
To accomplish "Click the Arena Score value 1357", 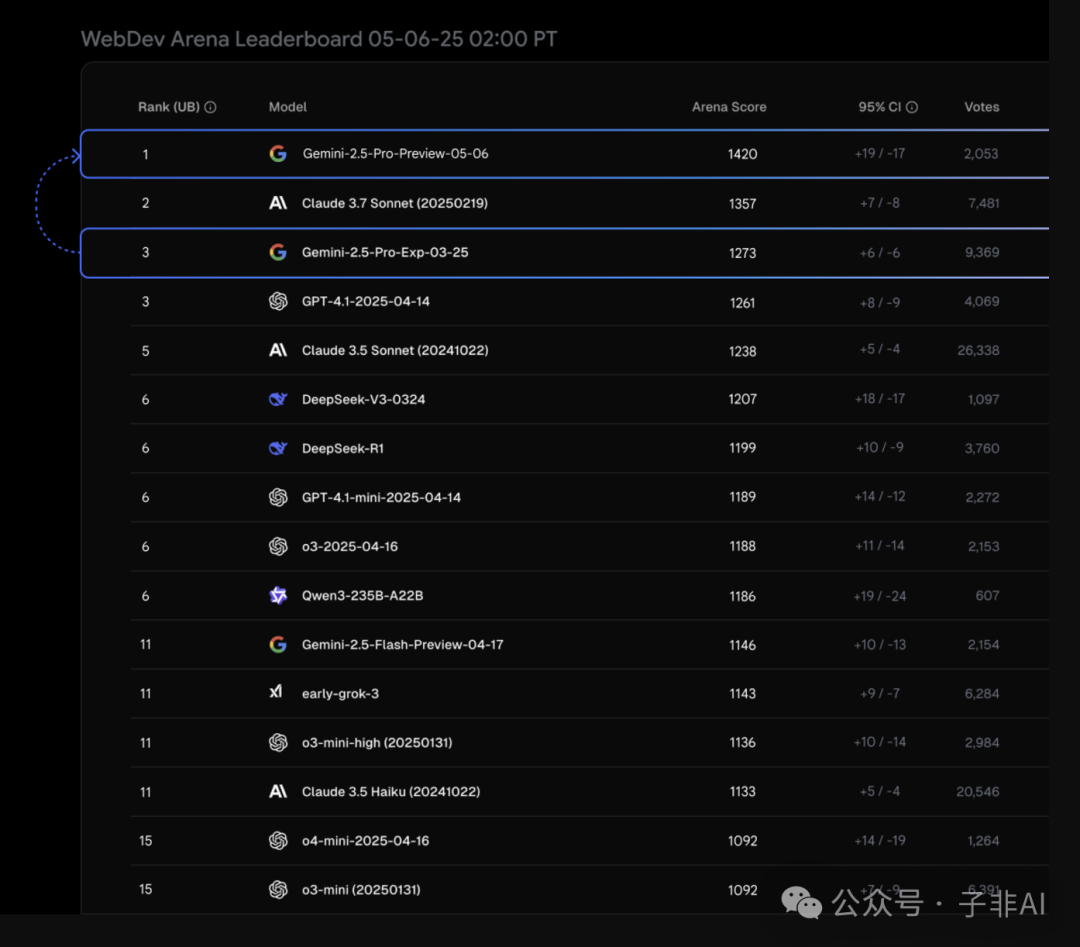I will click(x=742, y=204).
